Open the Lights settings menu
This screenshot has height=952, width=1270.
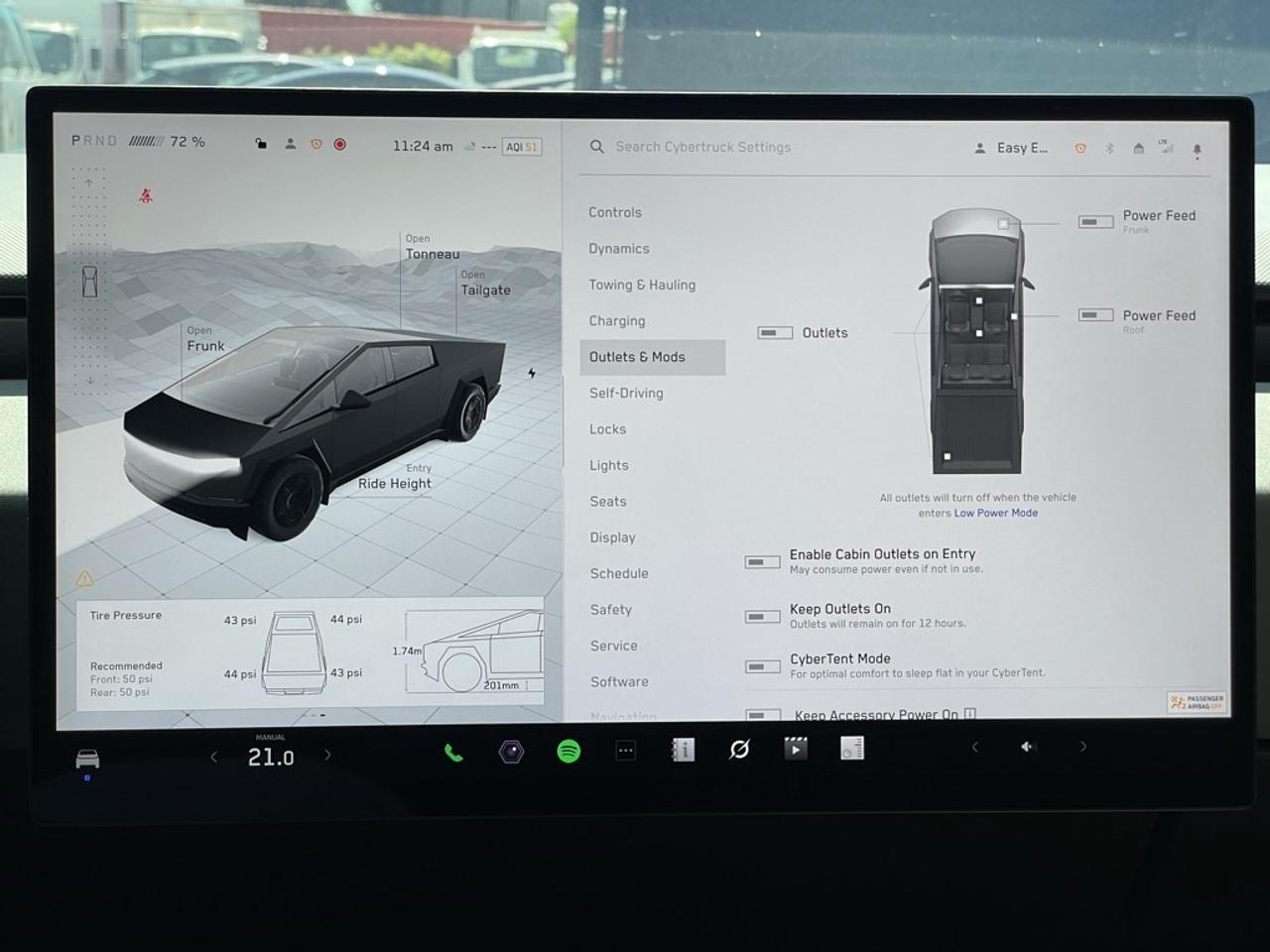point(609,465)
